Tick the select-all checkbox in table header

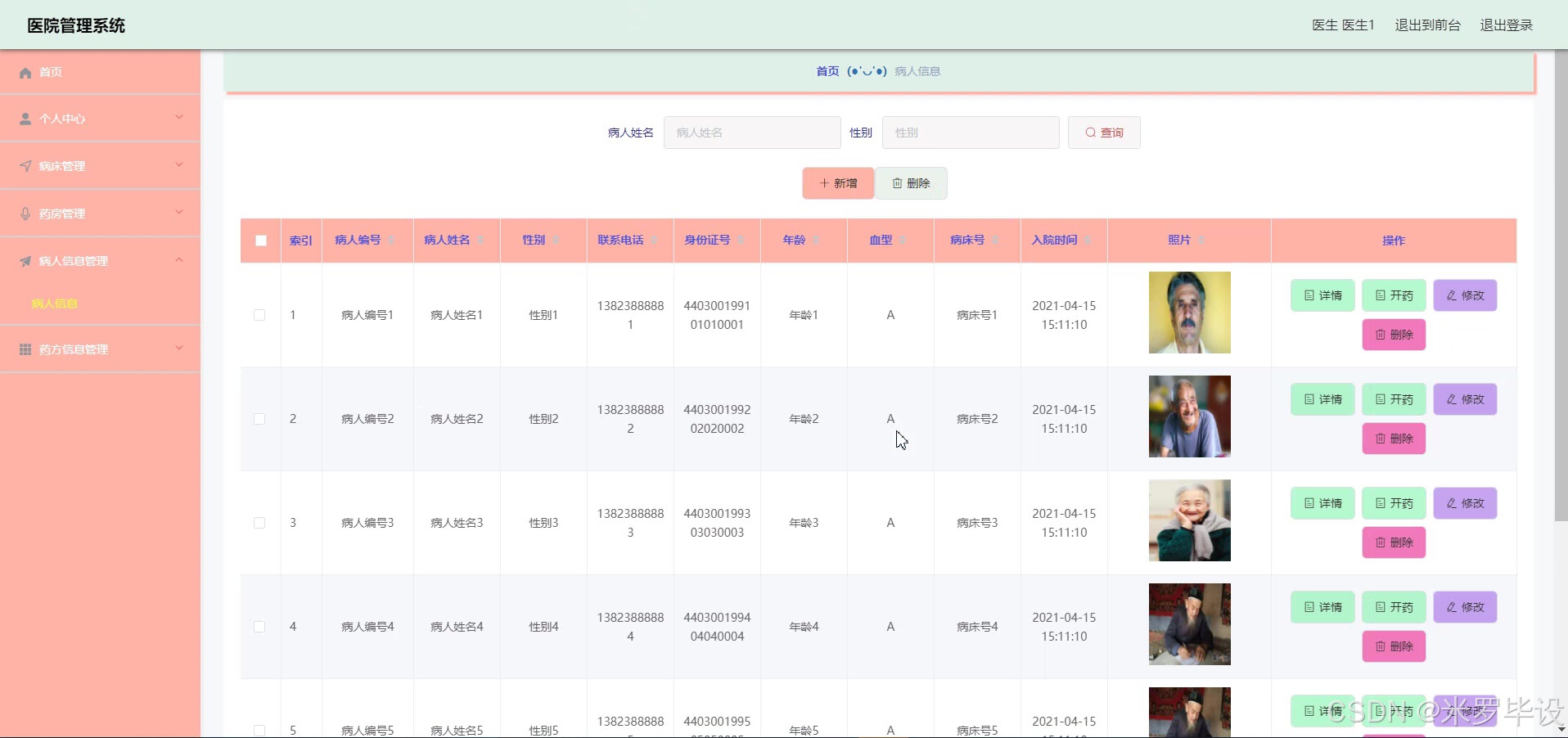261,241
